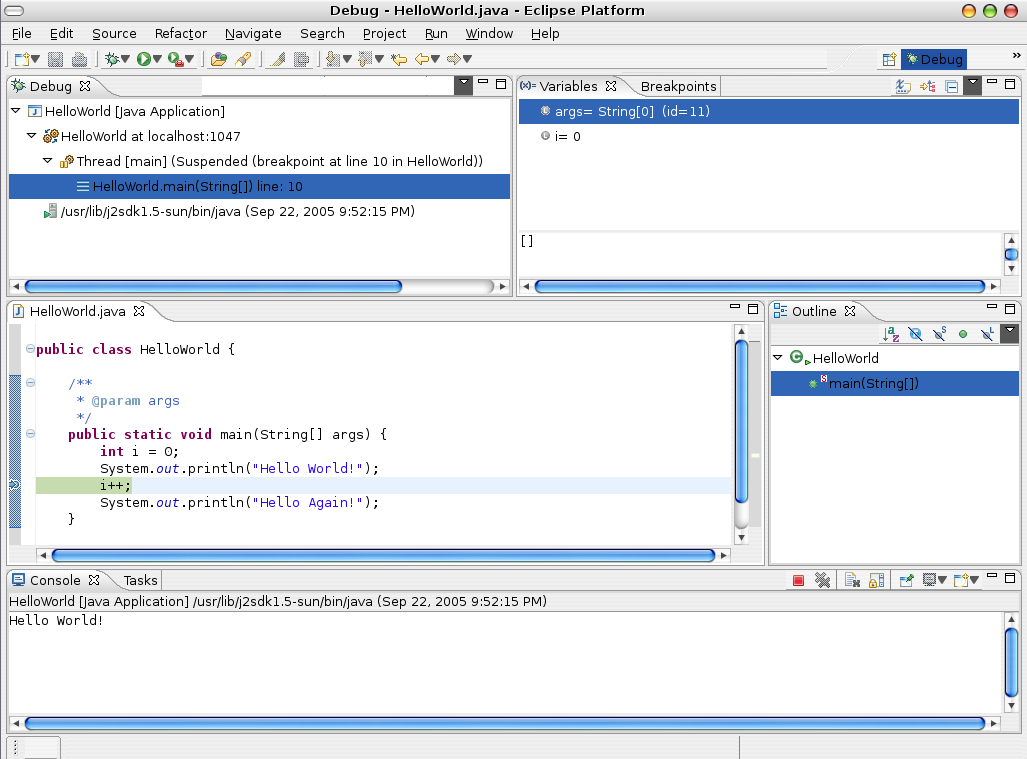Image resolution: width=1027 pixels, height=759 pixels.
Task: Open the Outline view dropdown menu
Action: [x=1010, y=333]
